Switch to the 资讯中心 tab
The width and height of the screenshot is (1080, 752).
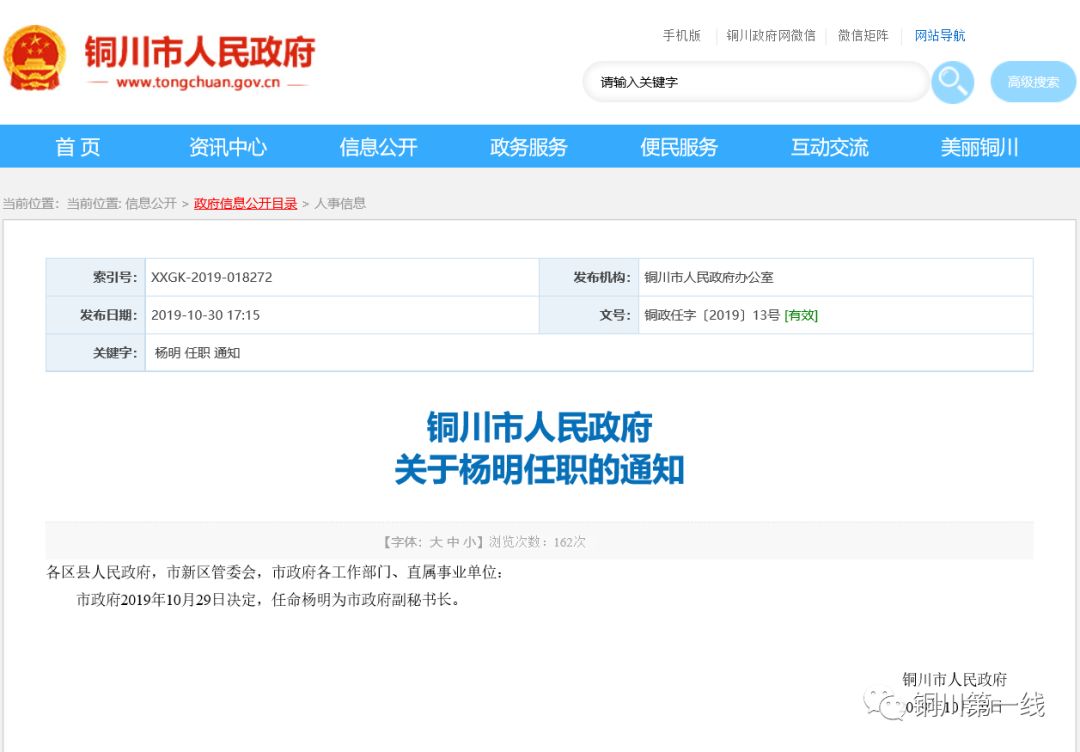pos(227,146)
